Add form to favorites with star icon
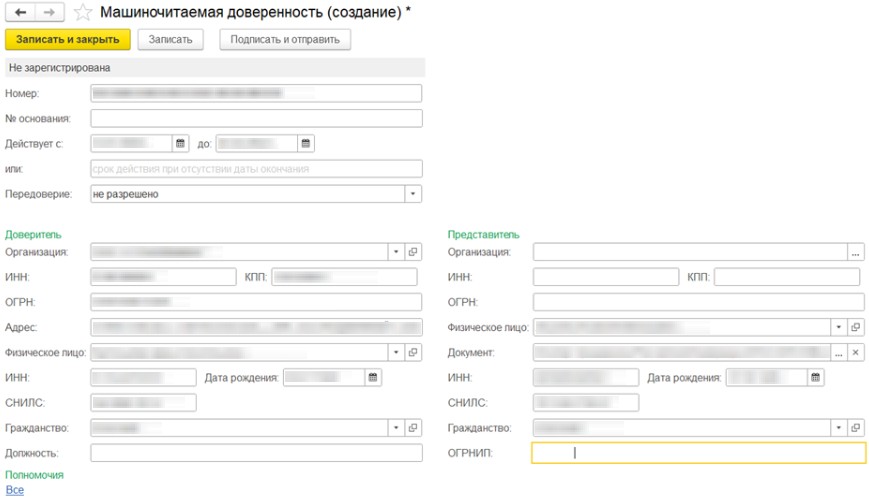 pos(83,12)
